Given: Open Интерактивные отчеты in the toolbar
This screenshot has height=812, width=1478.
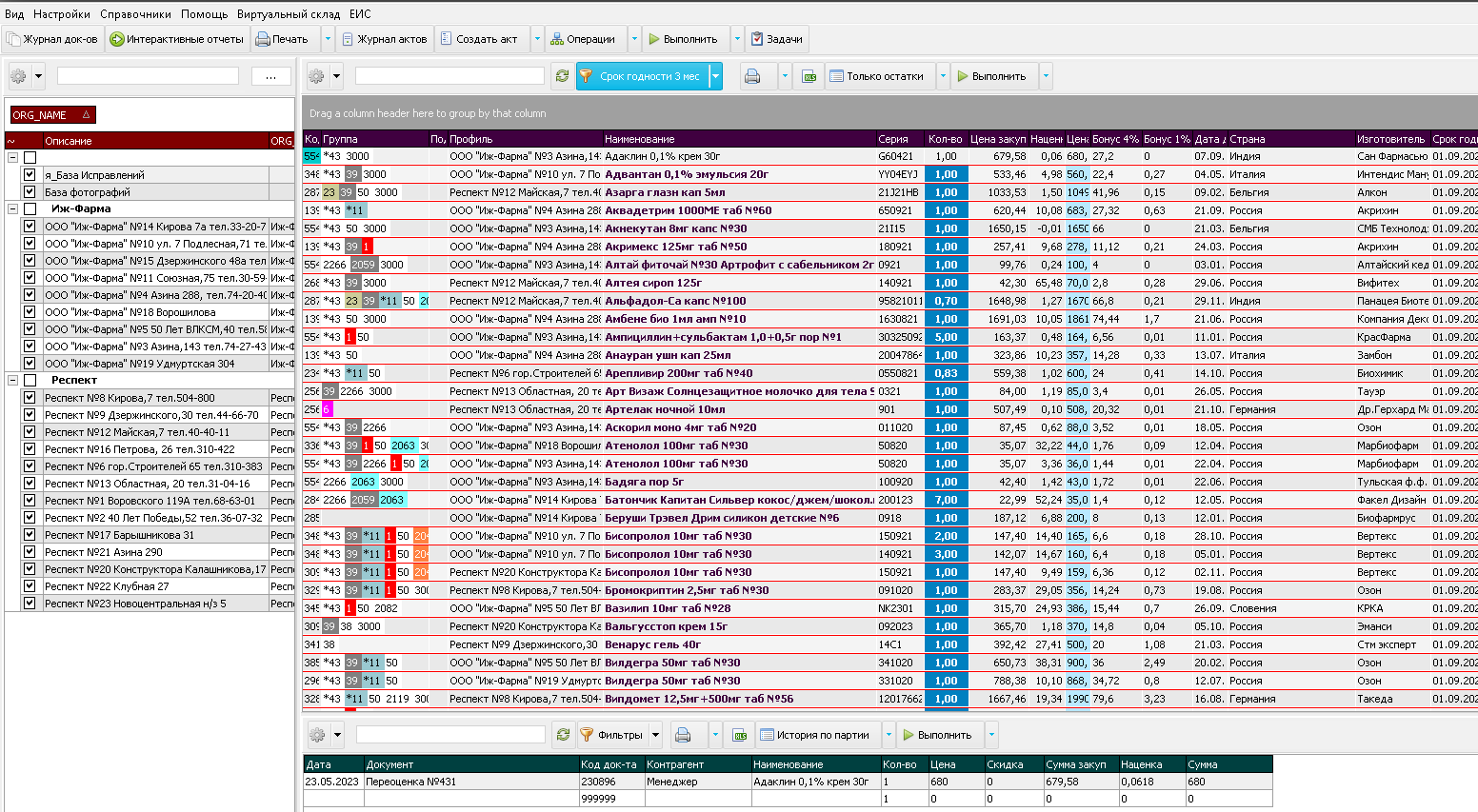Looking at the screenshot, I should click(x=177, y=39).
